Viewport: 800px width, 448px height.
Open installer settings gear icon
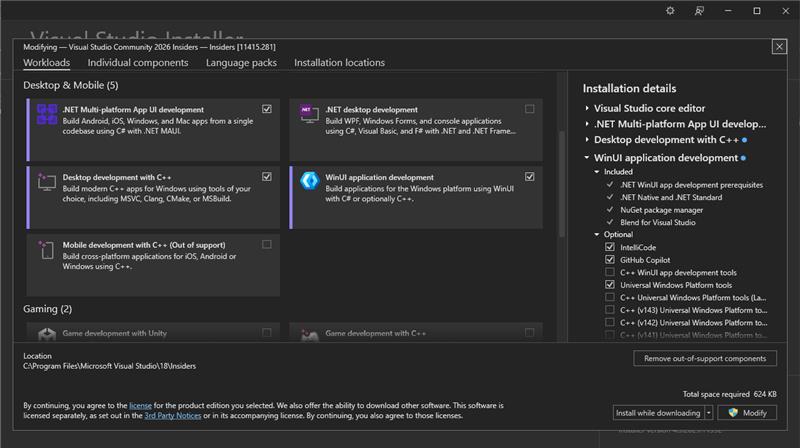coord(670,11)
